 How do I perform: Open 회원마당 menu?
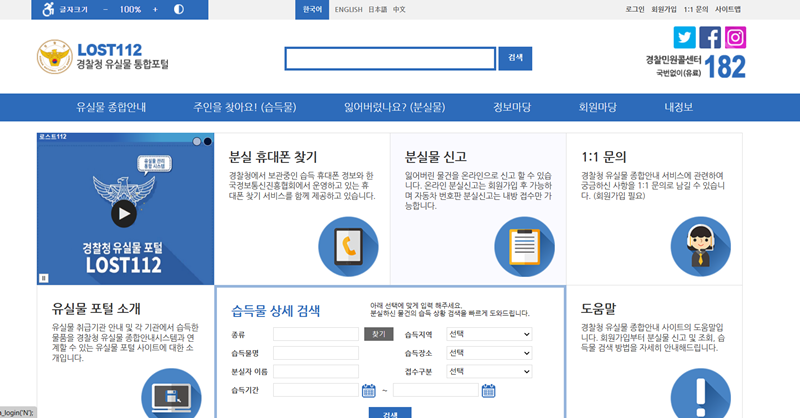tap(597, 107)
